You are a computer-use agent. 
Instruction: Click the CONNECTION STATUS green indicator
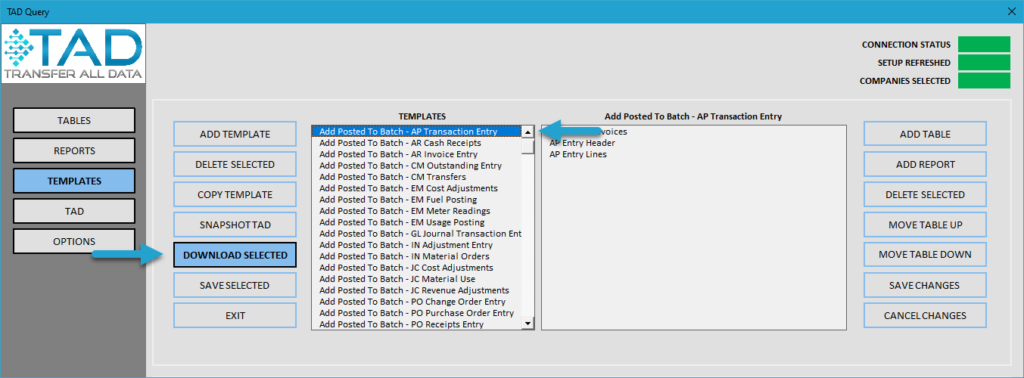point(984,44)
